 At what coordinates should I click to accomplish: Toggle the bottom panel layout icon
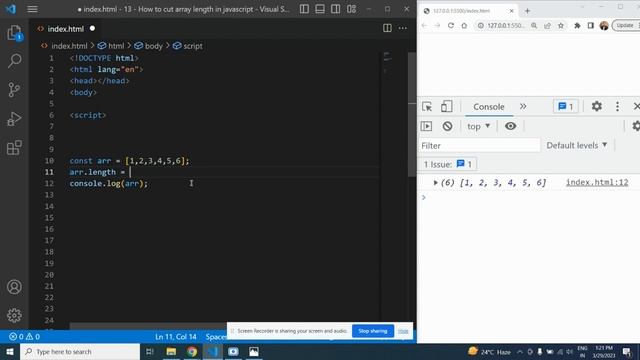click(320, 9)
